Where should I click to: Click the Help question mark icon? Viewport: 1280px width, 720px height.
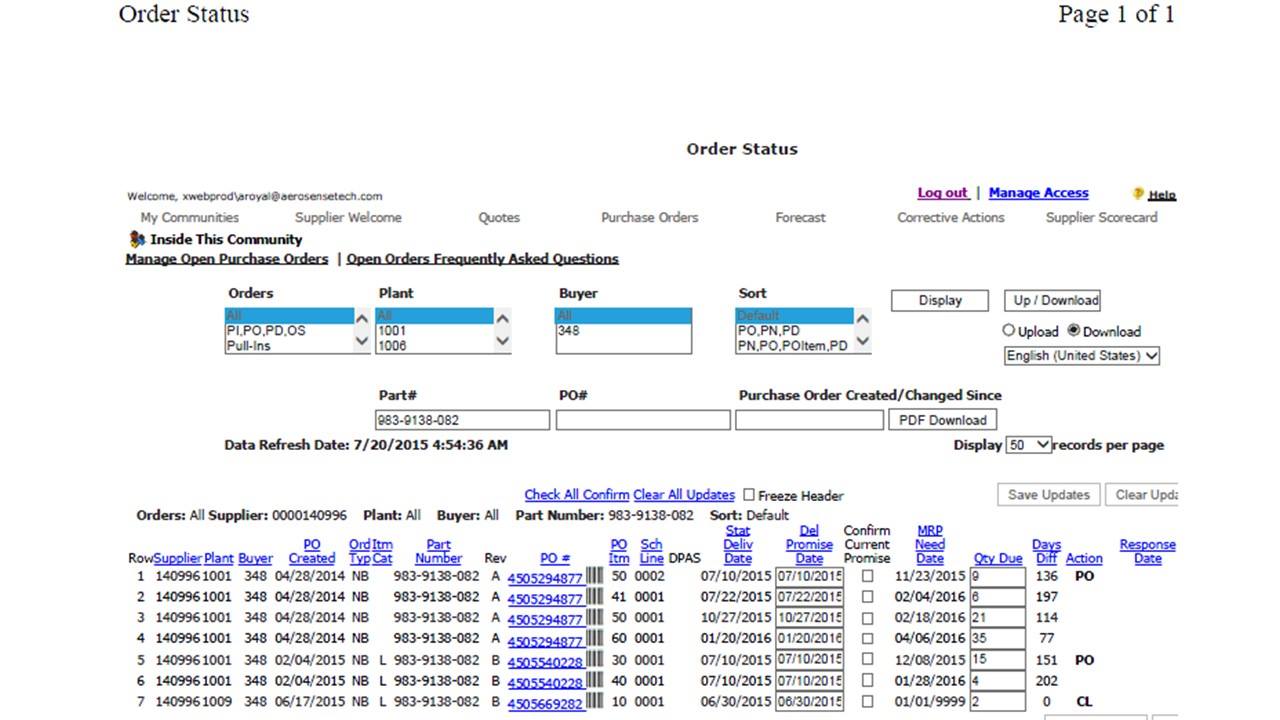[1138, 194]
